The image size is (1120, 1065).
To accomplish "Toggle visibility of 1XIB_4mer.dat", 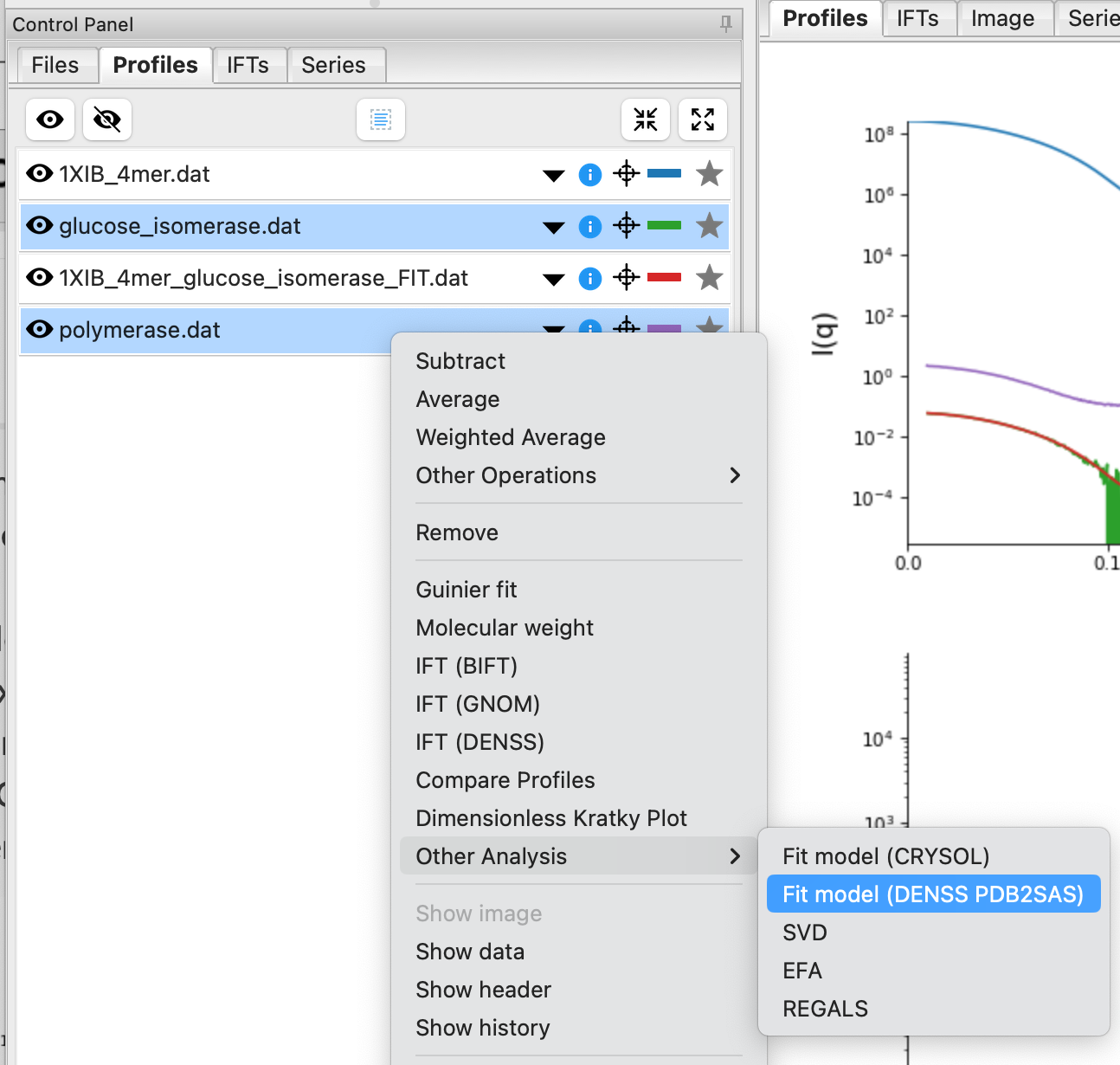I will pos(40,174).
